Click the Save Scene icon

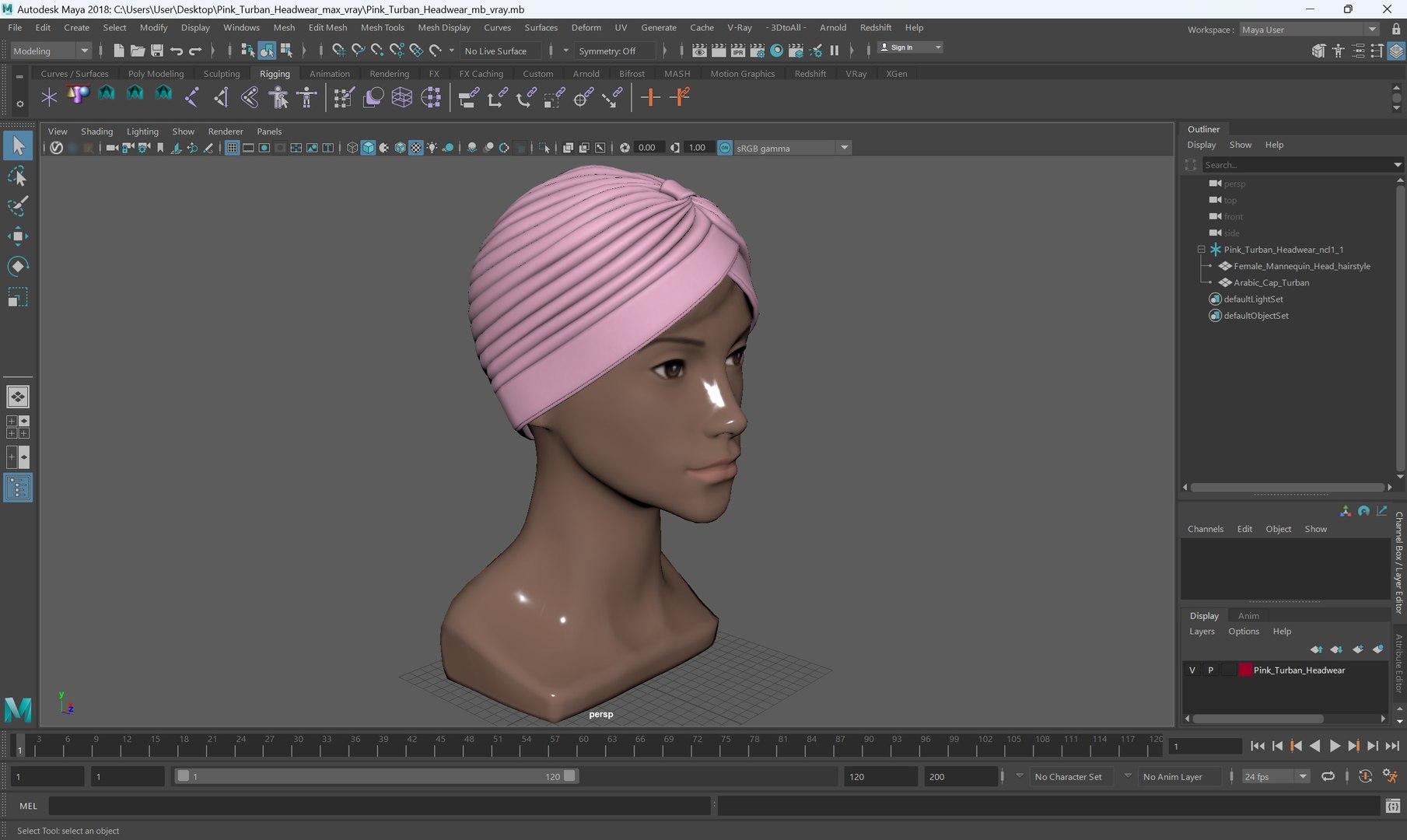click(157, 51)
